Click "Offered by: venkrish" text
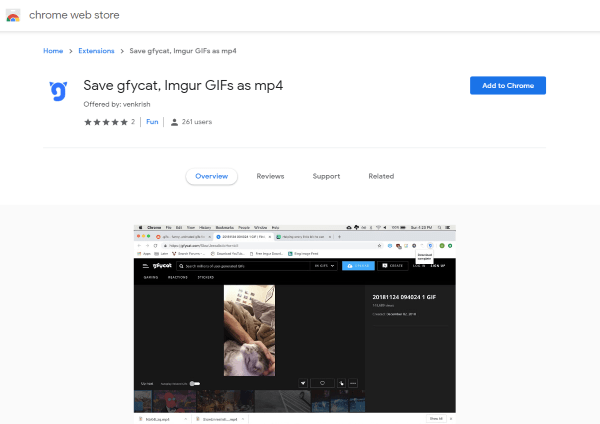 (x=117, y=104)
